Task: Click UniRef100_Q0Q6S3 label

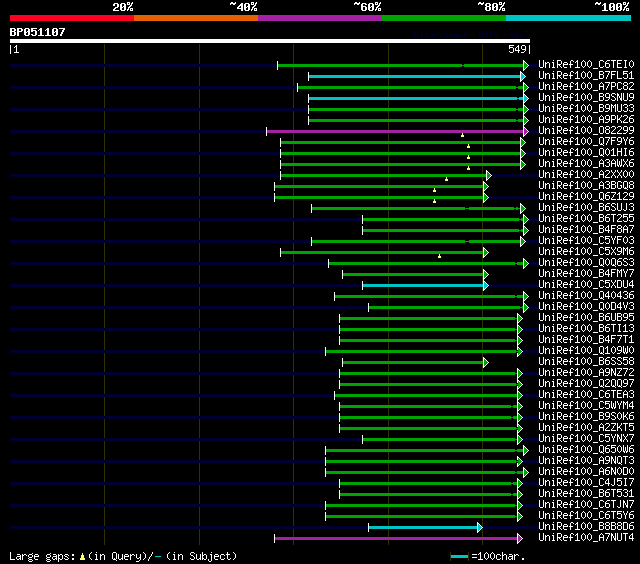Action: pos(586,263)
